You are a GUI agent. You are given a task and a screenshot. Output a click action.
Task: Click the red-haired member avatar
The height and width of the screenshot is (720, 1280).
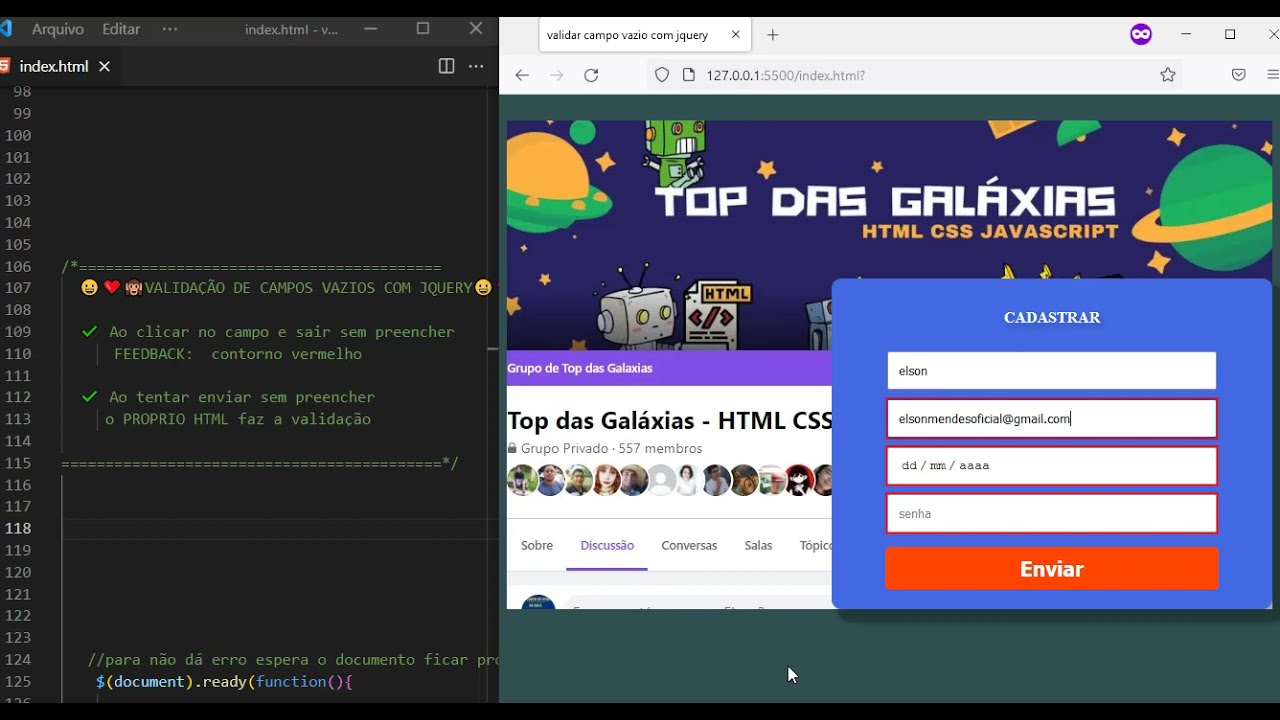(x=606, y=481)
